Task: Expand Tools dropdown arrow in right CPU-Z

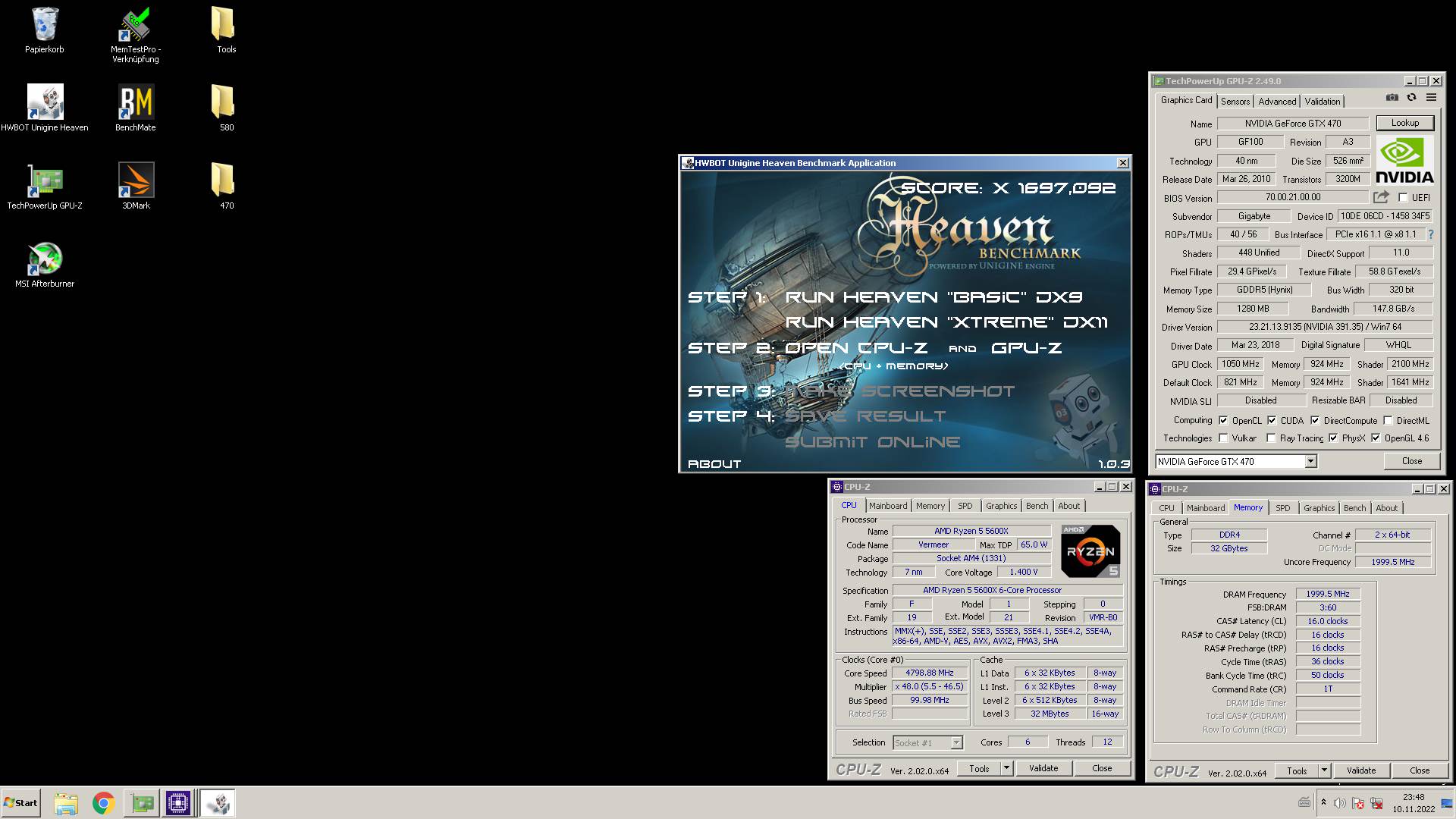Action: pos(1324,771)
